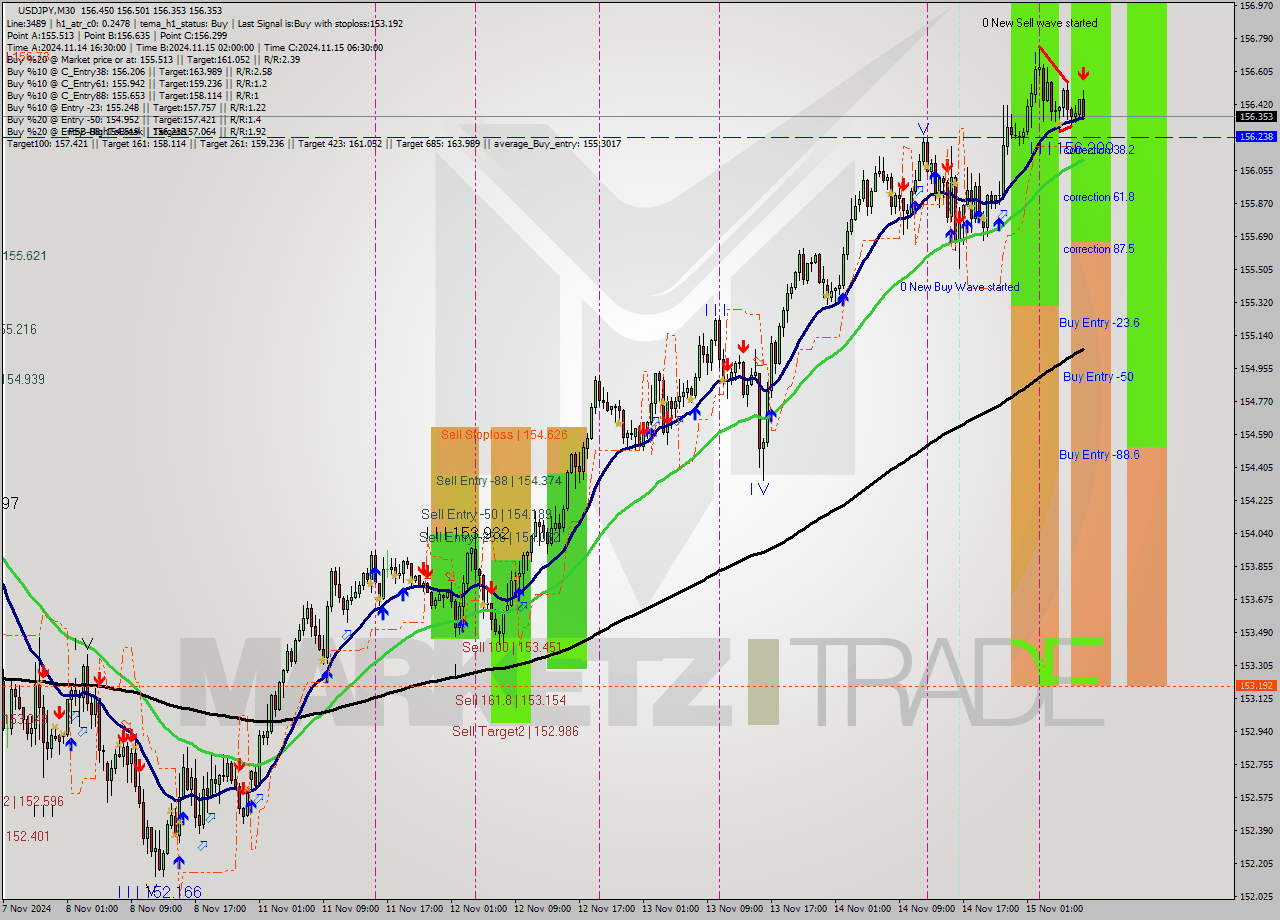Click the 'Buy Entry -50' label
This screenshot has height=920, width=1280.
1098,377
